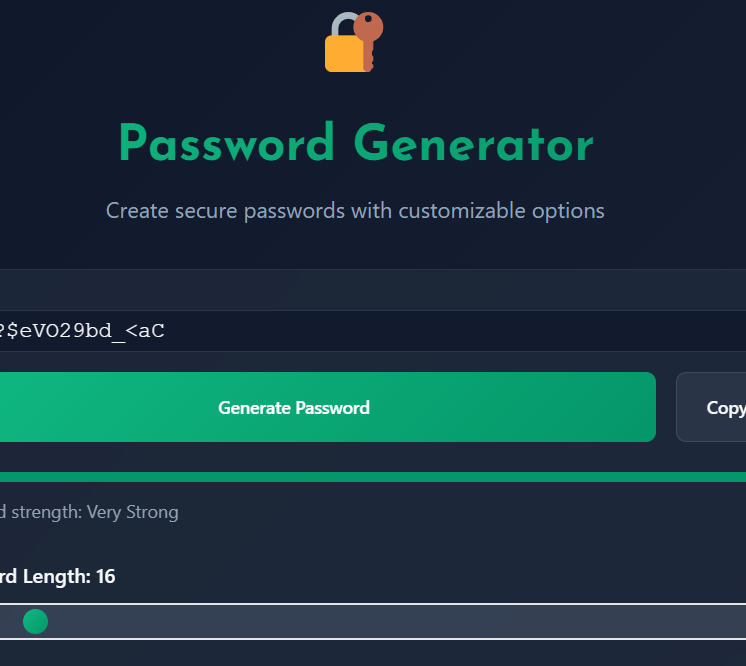Click the lock and key logo icon

click(x=354, y=42)
